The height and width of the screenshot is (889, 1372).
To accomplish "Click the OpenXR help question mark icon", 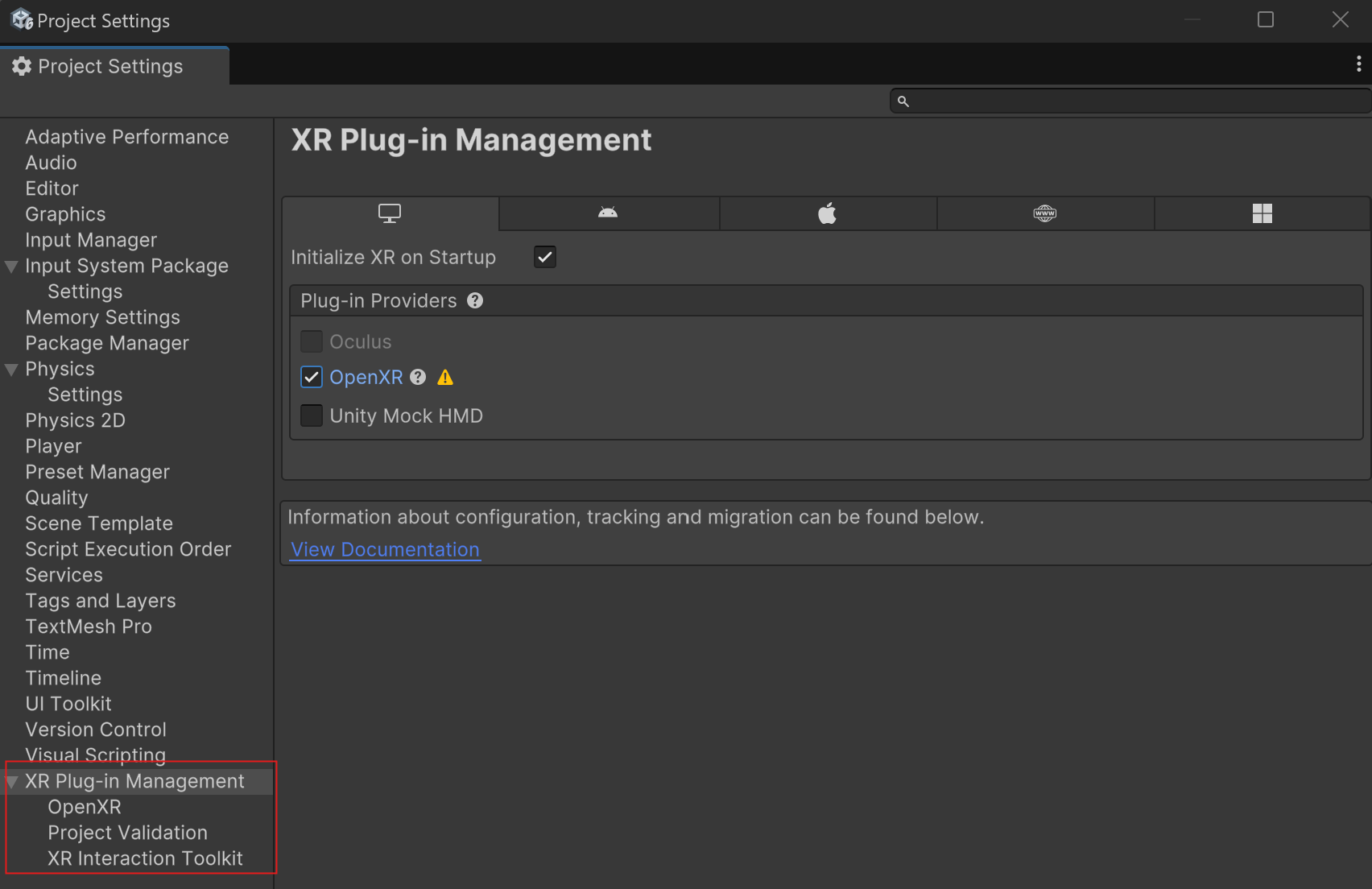I will click(x=418, y=377).
